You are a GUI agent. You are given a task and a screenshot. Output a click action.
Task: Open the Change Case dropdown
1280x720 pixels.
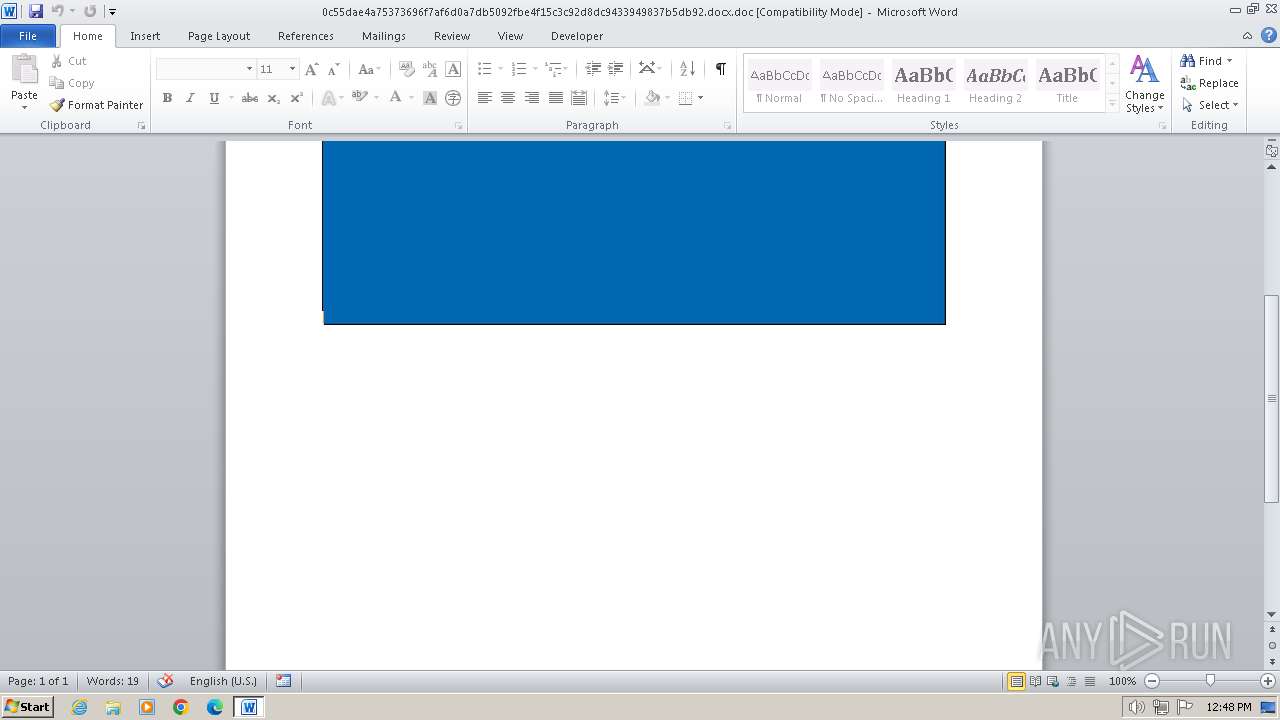368,69
